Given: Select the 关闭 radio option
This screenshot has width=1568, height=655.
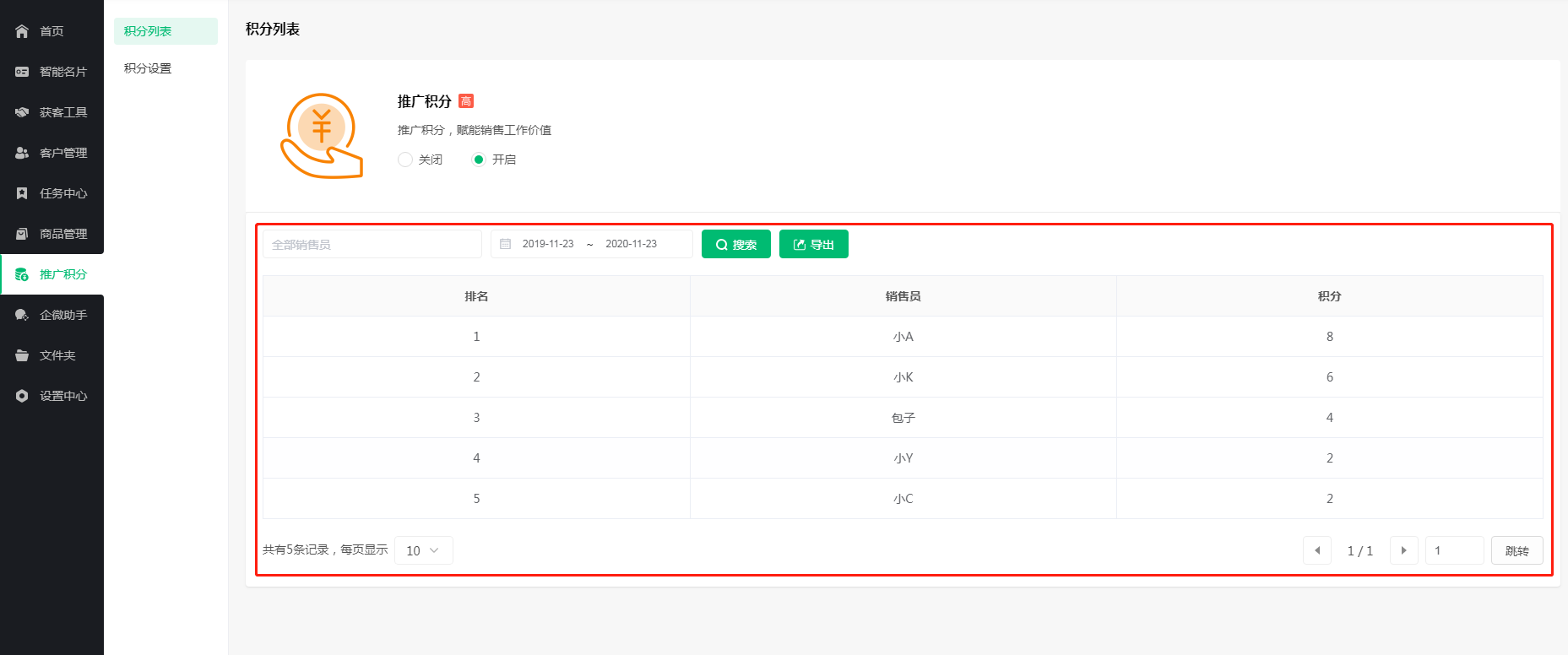Looking at the screenshot, I should point(405,160).
